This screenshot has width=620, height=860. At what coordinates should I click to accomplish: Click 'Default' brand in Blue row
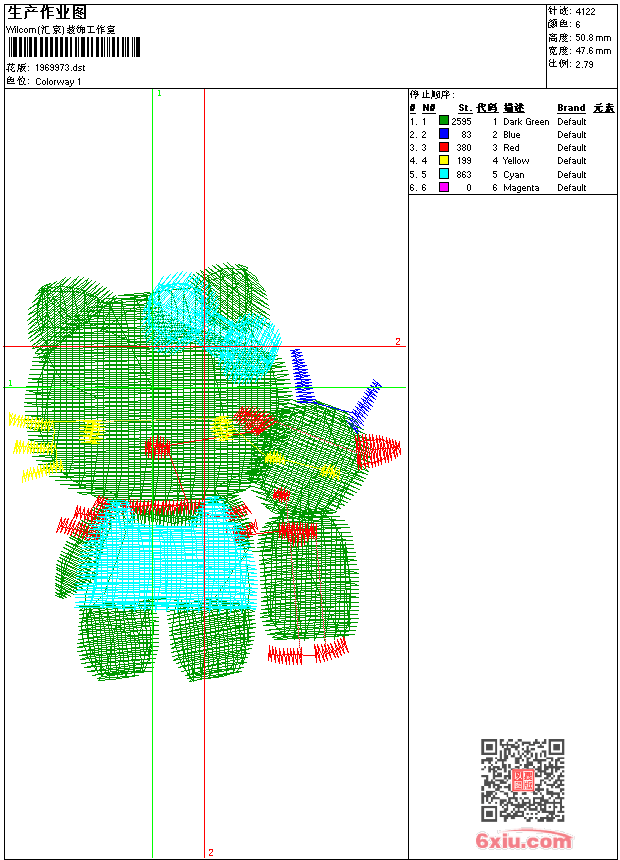click(x=571, y=135)
